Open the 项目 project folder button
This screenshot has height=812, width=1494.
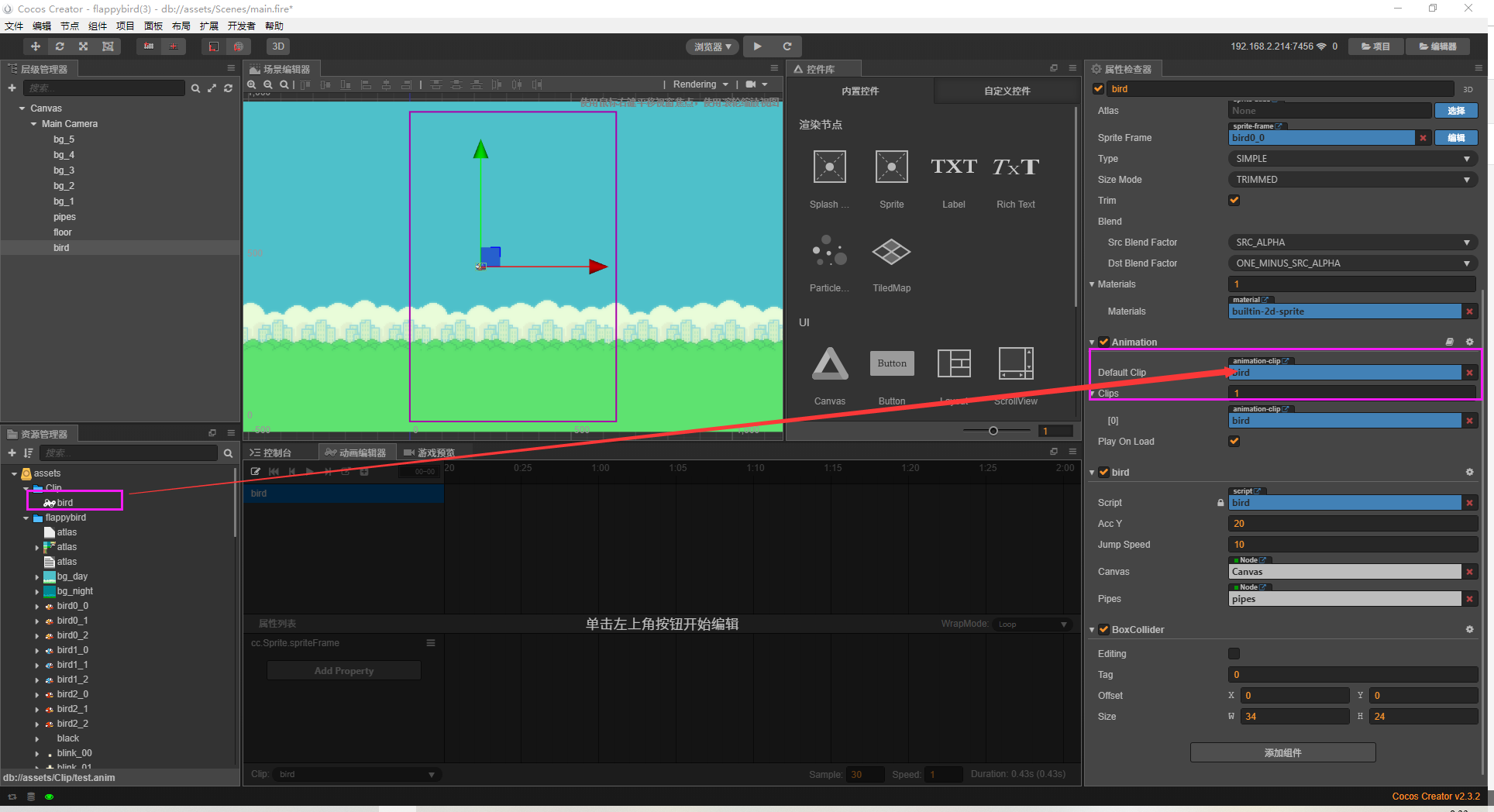[x=1375, y=46]
